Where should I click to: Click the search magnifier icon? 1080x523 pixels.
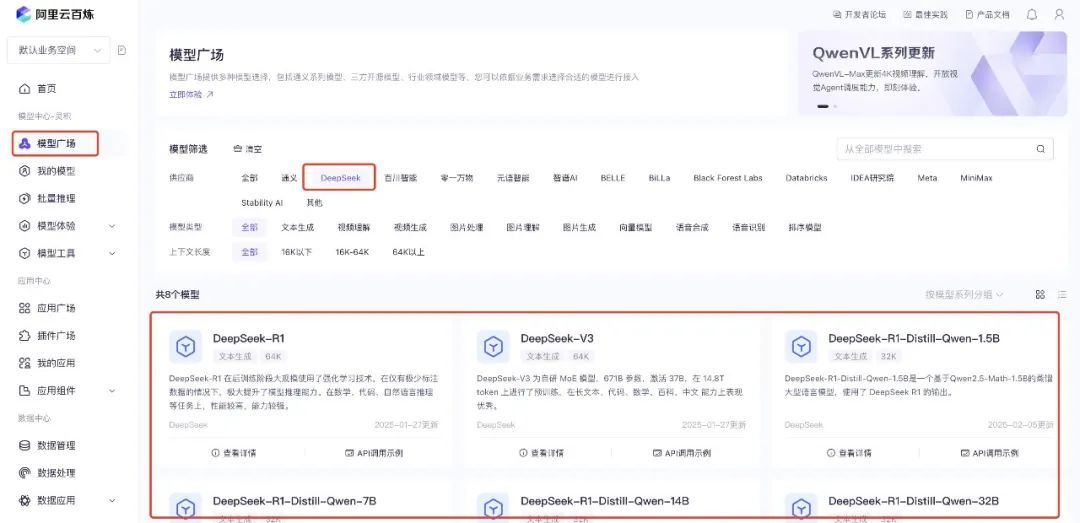point(1041,149)
